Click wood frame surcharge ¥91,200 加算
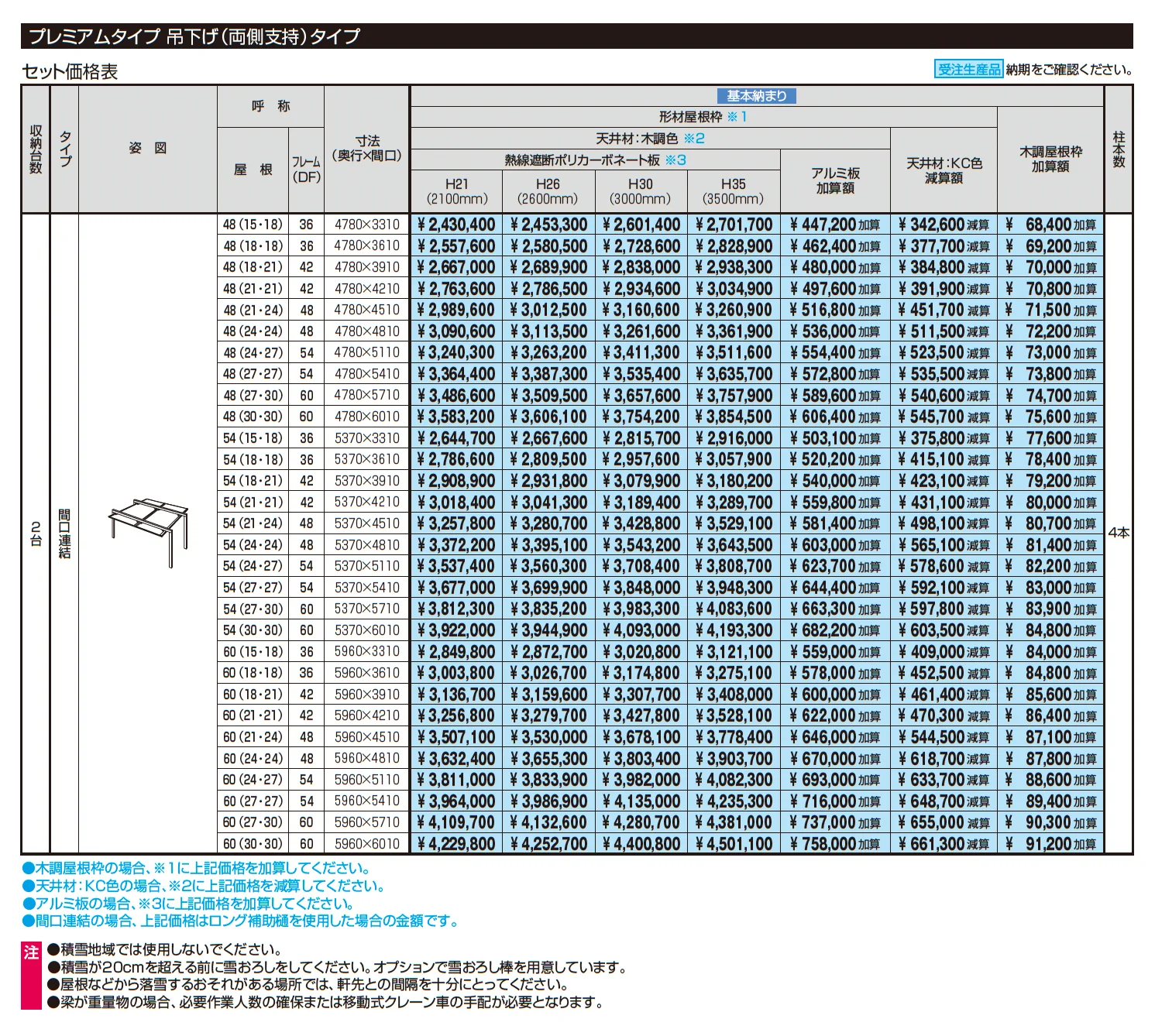Image resolution: width=1155 pixels, height=1036 pixels. pos(1050,844)
